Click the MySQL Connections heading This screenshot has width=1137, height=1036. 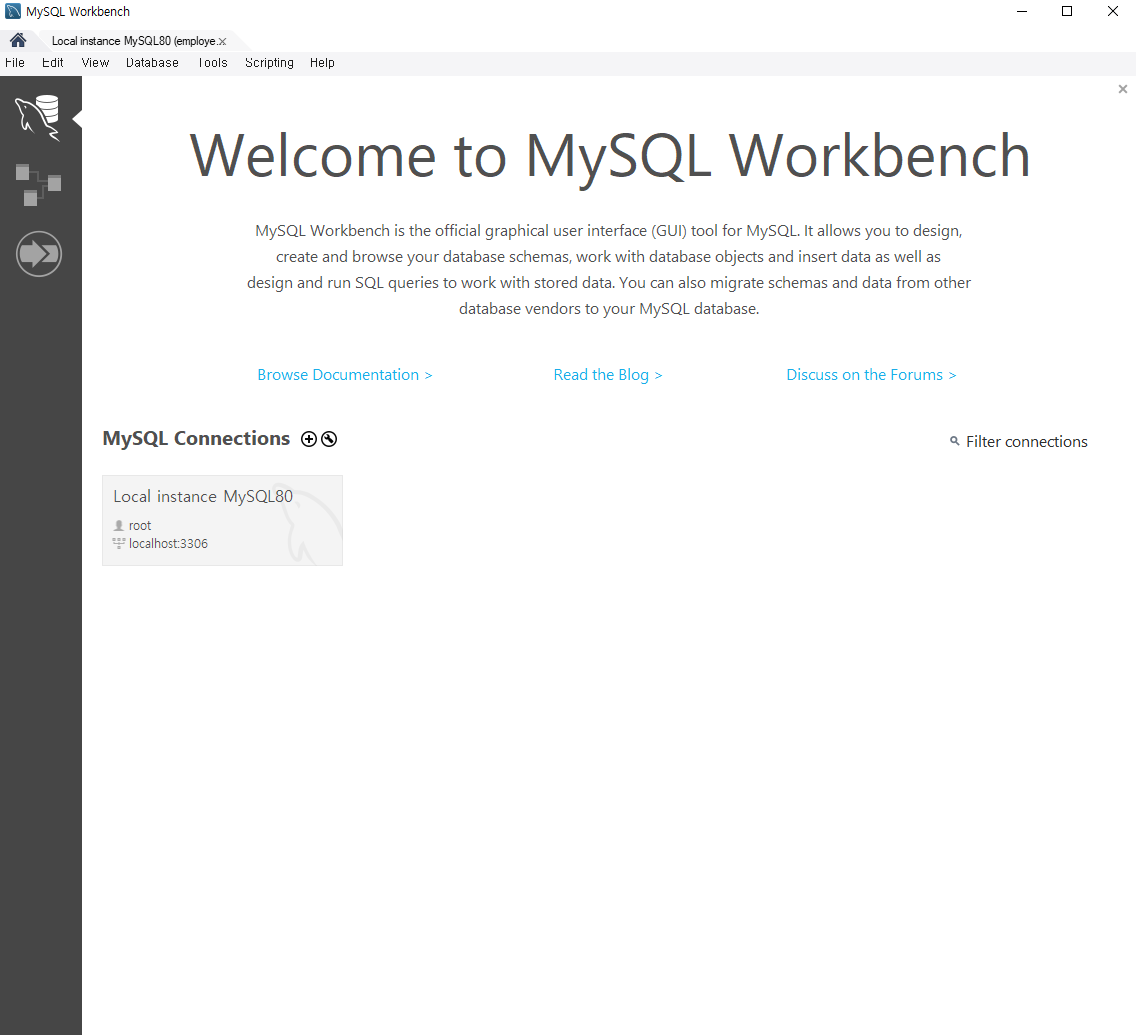196,439
